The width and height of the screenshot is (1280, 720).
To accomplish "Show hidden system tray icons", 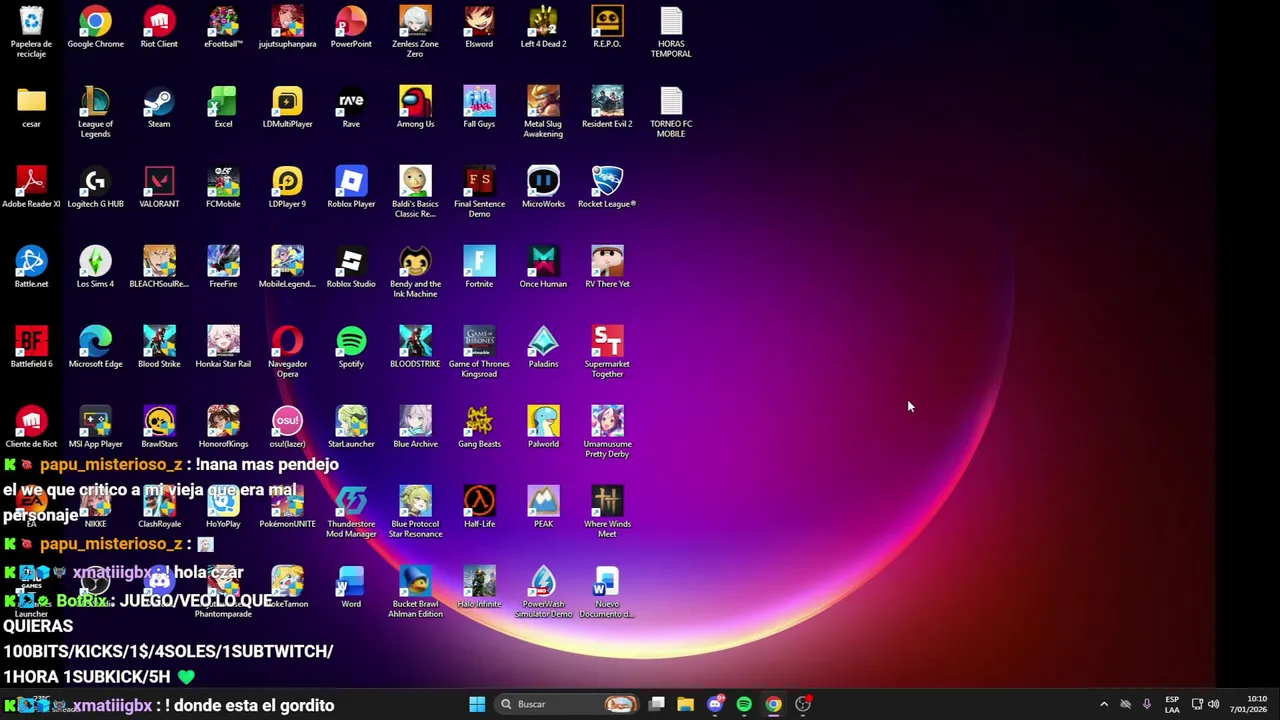I will (x=1104, y=704).
